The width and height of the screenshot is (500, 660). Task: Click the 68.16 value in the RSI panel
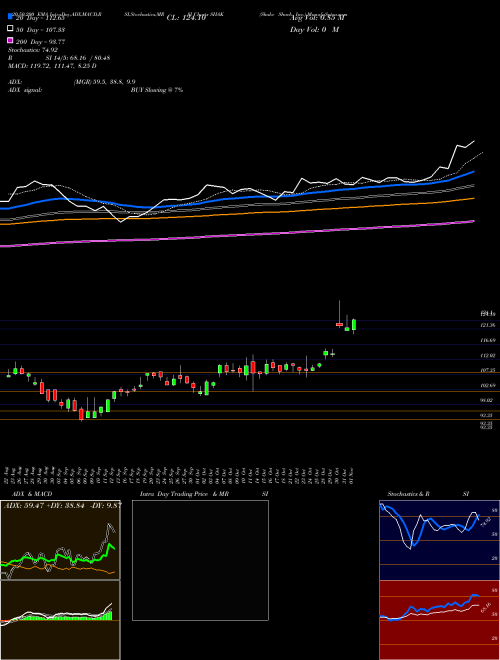tap(487, 609)
